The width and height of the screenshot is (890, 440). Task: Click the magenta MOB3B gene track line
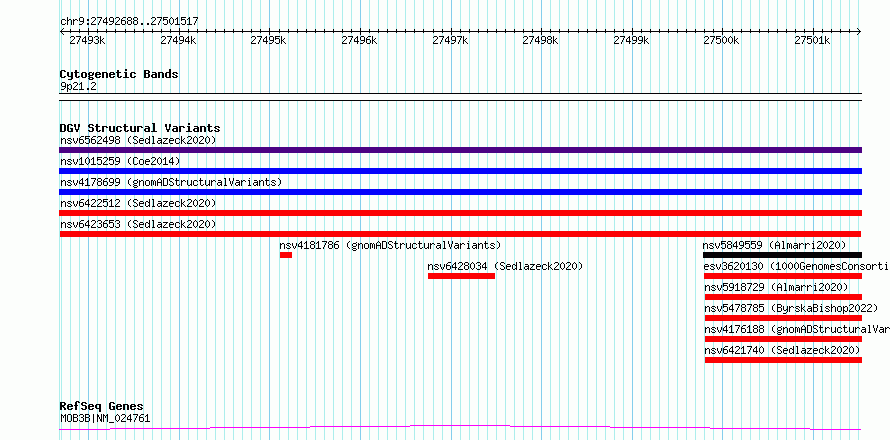click(461, 428)
